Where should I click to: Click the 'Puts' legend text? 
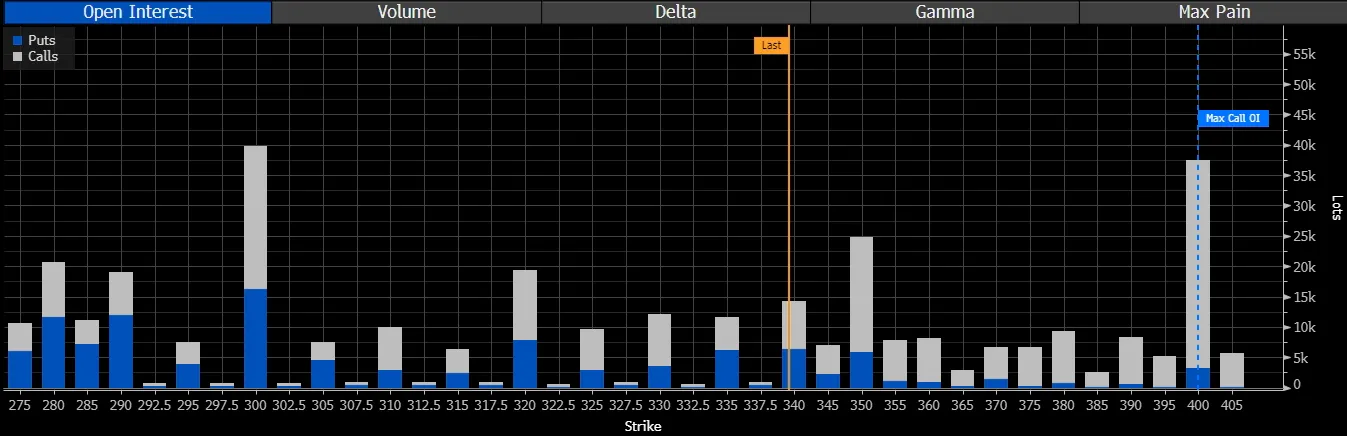tap(42, 40)
